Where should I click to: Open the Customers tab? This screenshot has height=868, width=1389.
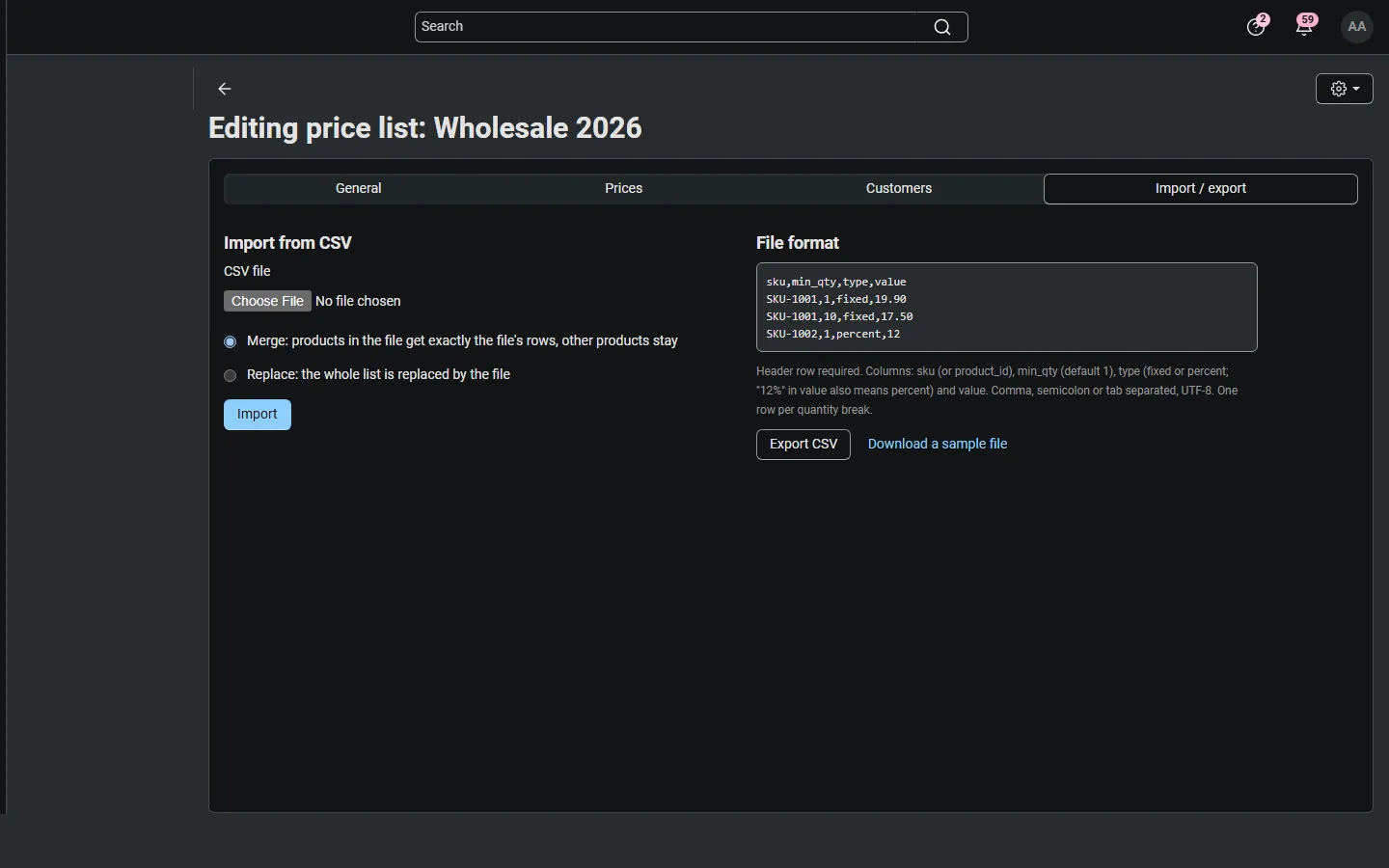click(899, 189)
